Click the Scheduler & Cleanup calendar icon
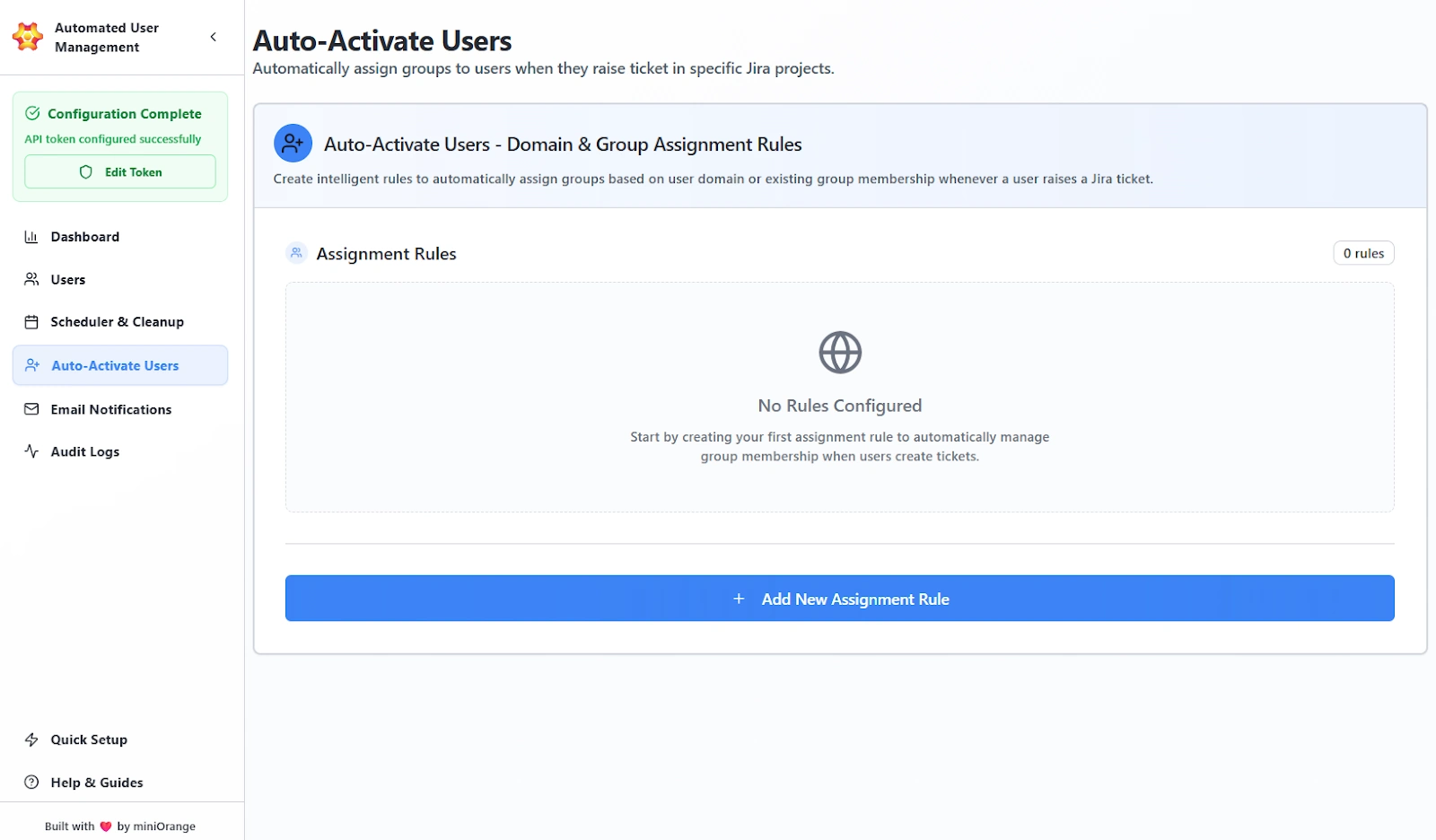1436x840 pixels. pyautogui.click(x=31, y=321)
